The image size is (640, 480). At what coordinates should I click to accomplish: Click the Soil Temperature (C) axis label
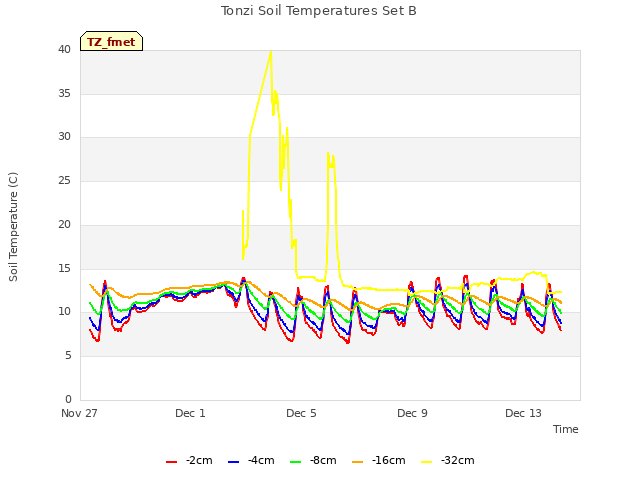coord(13,227)
